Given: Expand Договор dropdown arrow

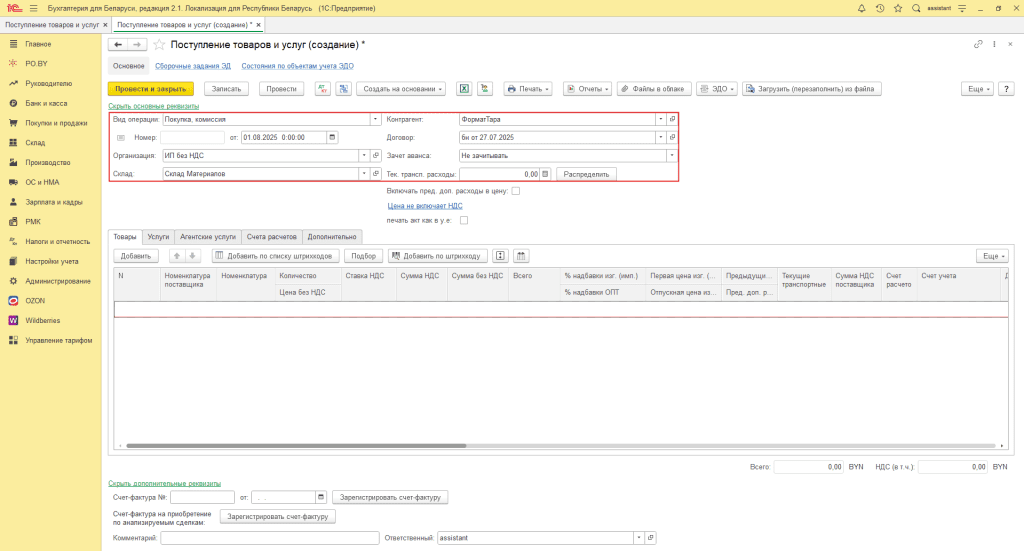Looking at the screenshot, I should [x=661, y=137].
